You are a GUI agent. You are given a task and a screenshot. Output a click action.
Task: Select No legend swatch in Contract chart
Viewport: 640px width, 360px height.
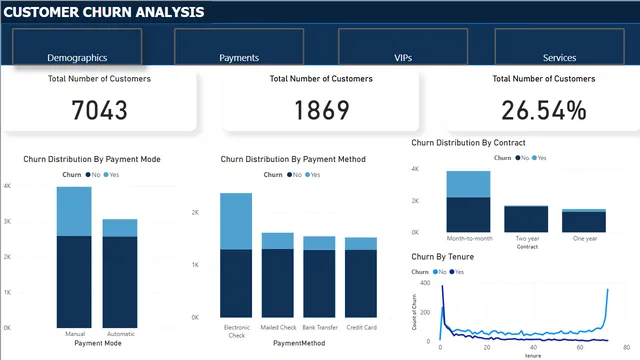[x=518, y=158]
